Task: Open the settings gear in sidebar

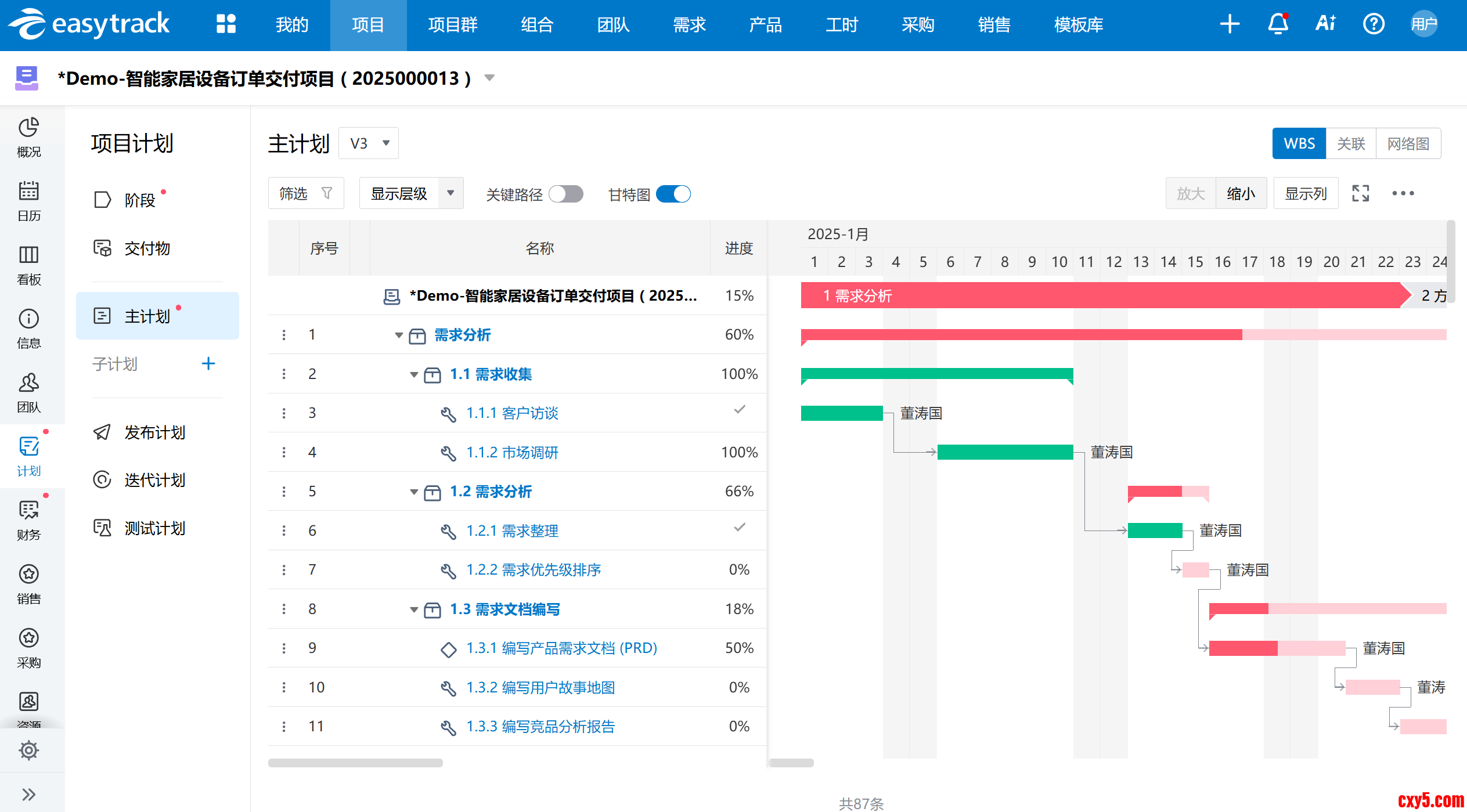Action: (28, 750)
